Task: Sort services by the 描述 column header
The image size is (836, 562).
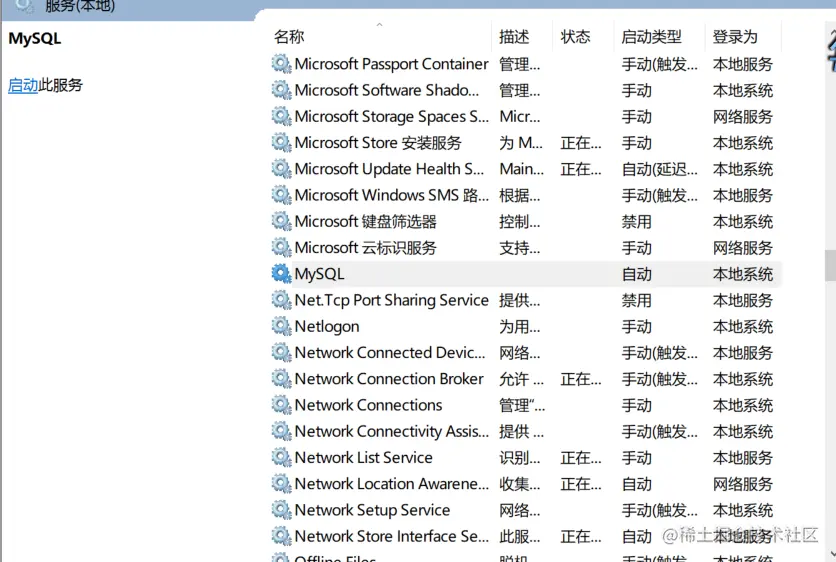Action: [x=514, y=37]
